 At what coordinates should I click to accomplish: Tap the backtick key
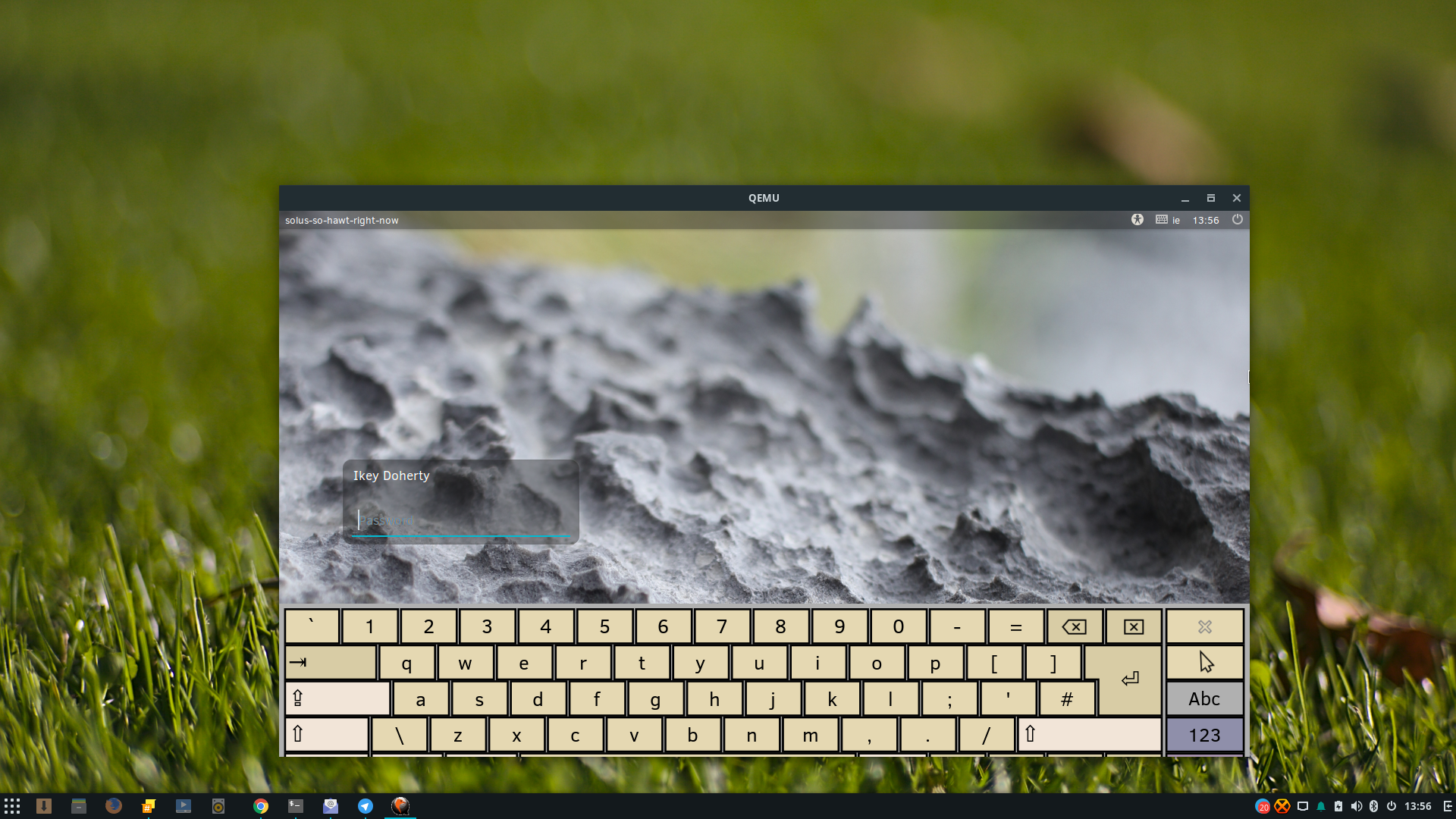pyautogui.click(x=312, y=626)
